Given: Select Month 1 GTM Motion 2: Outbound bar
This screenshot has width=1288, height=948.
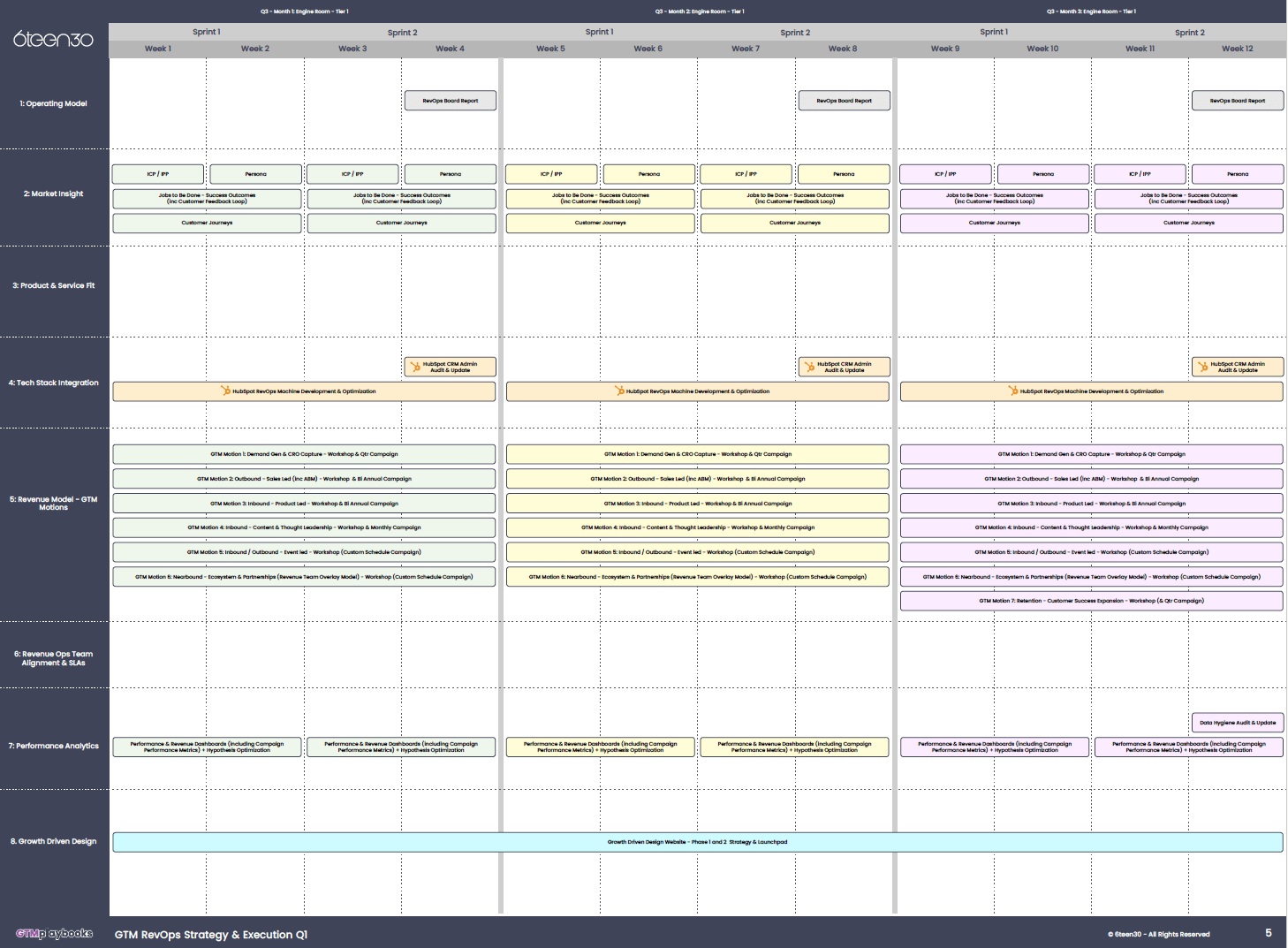Looking at the screenshot, I should [x=304, y=479].
